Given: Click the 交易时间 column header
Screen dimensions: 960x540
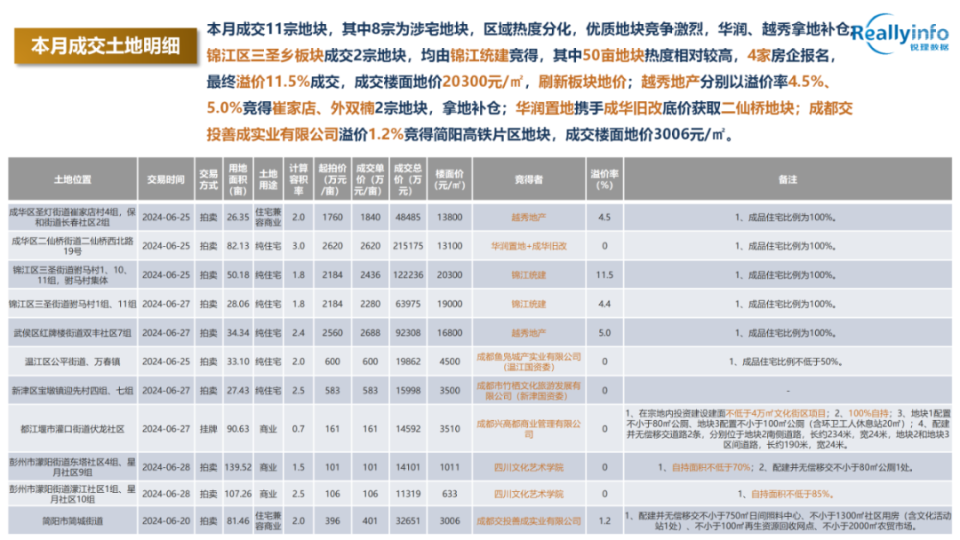Looking at the screenshot, I should (x=166, y=179).
